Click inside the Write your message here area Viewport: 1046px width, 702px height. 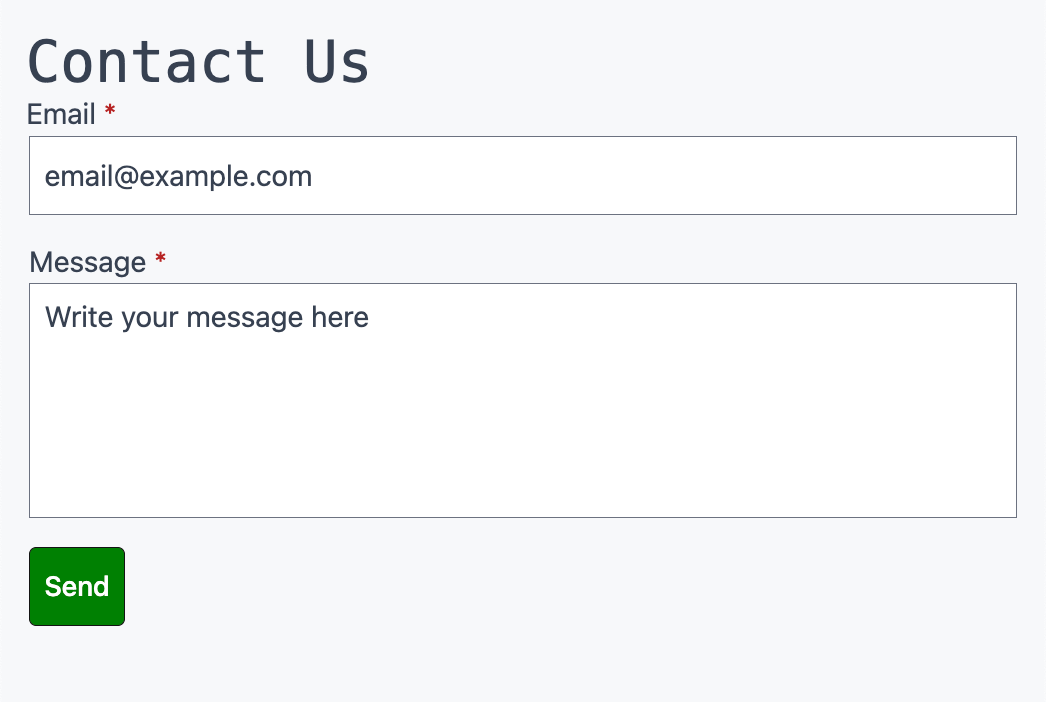click(x=206, y=317)
